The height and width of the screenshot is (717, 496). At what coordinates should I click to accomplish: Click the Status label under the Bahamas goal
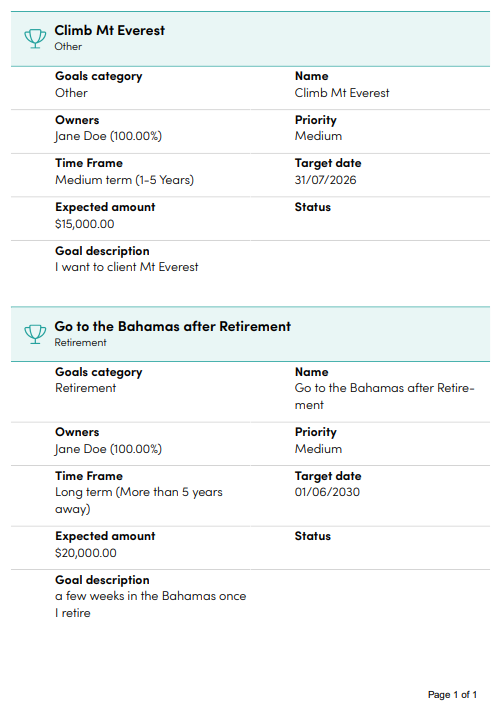313,536
